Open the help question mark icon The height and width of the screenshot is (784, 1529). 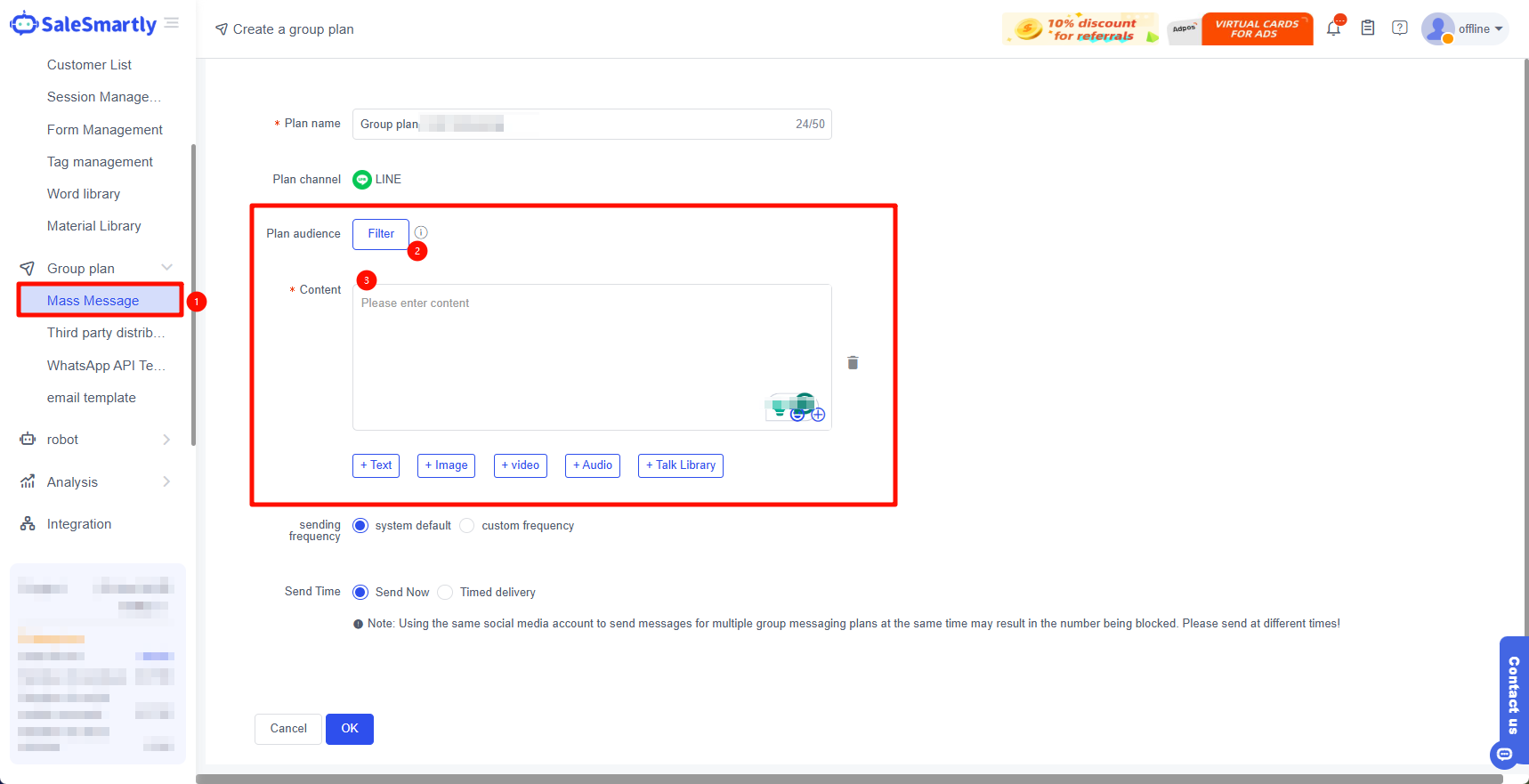click(1400, 28)
